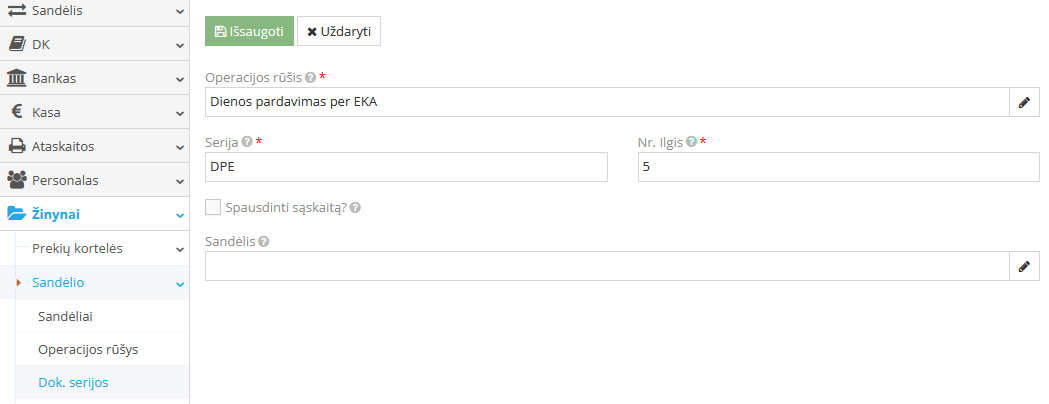
Task: Click help icon beside Spausdinti sąskaitą
Action: (x=355, y=208)
